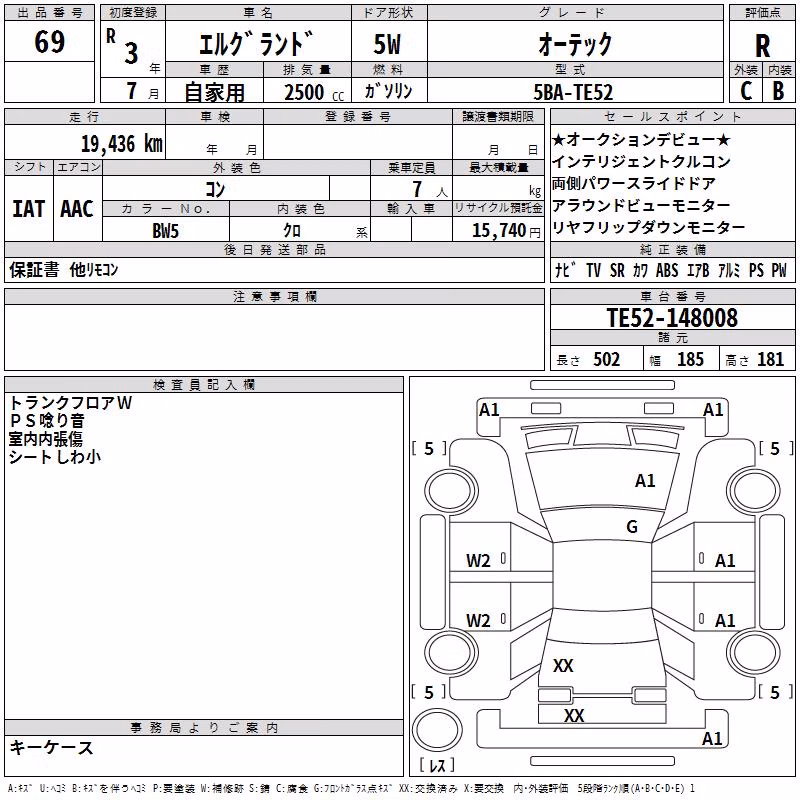Click the A1 mark on the hood
The width and height of the screenshot is (800, 800).
[645, 480]
